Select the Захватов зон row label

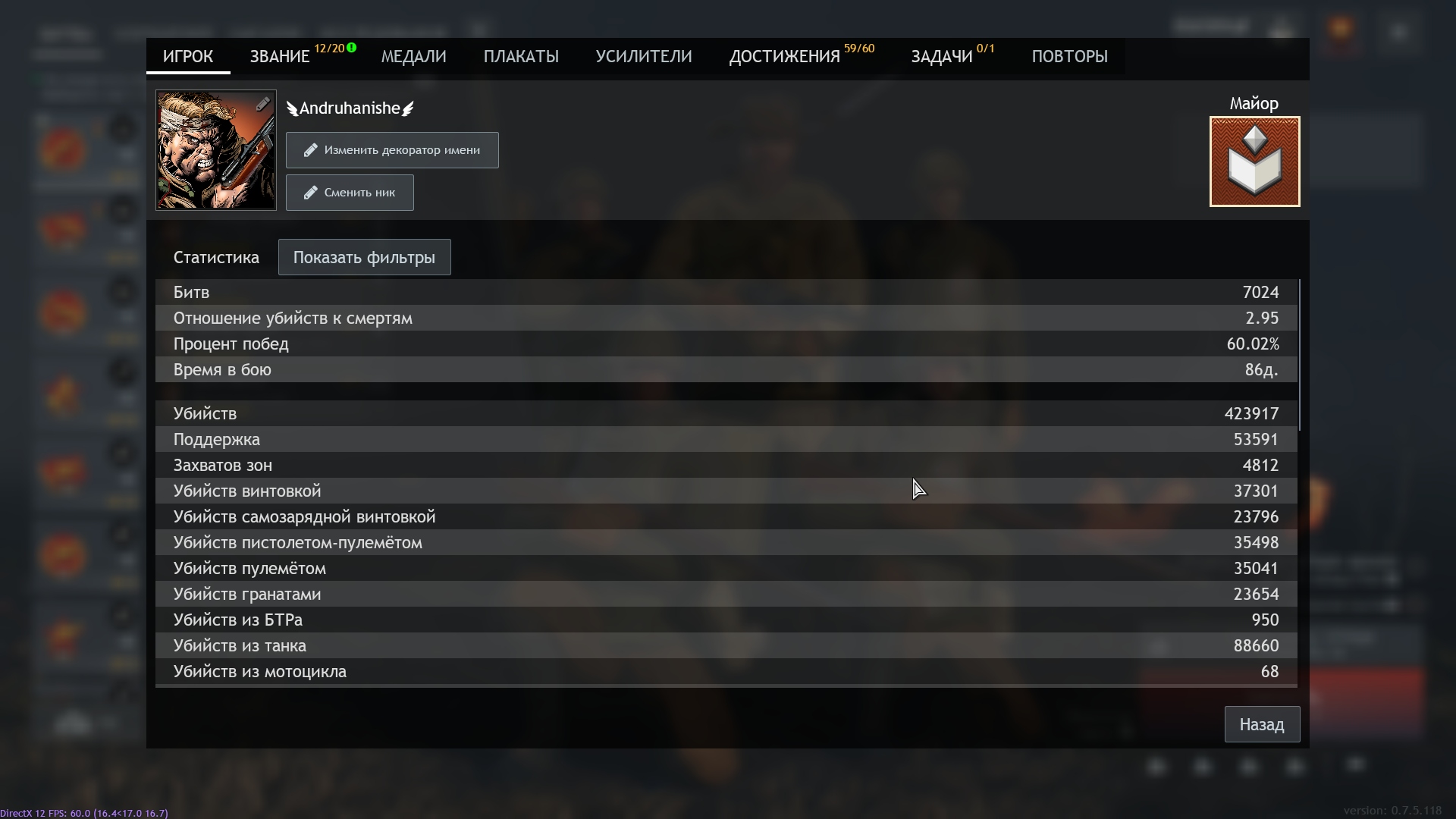223,466
